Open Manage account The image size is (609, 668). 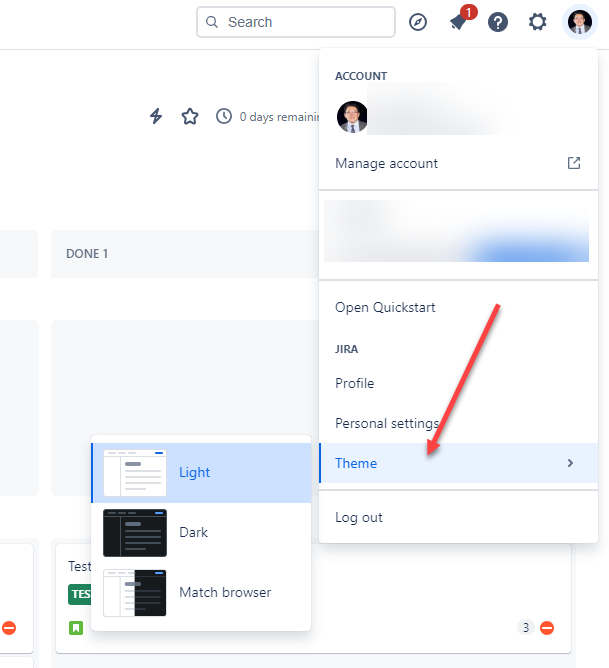coord(458,164)
